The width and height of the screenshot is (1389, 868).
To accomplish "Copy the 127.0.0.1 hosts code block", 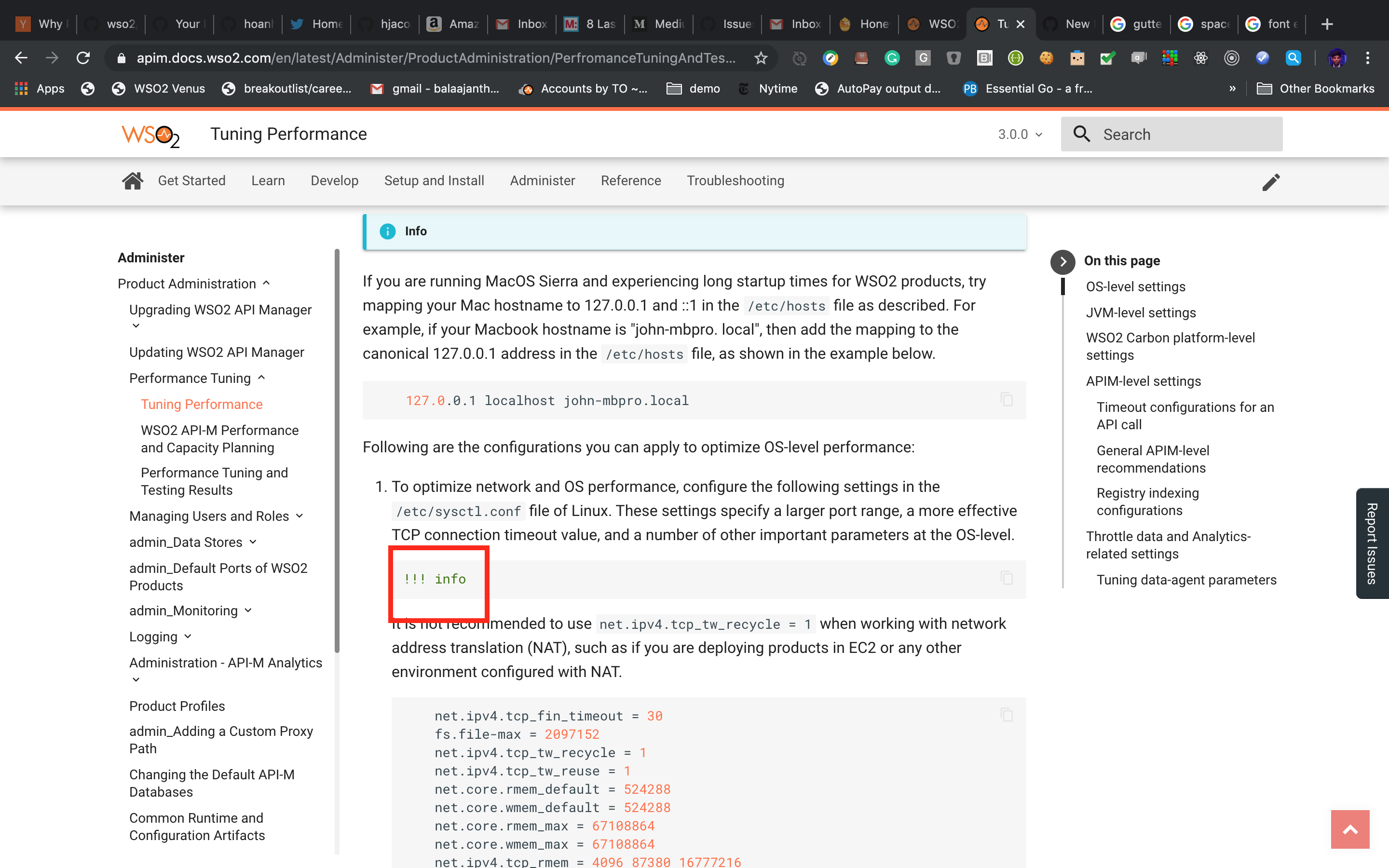I will [x=1006, y=400].
